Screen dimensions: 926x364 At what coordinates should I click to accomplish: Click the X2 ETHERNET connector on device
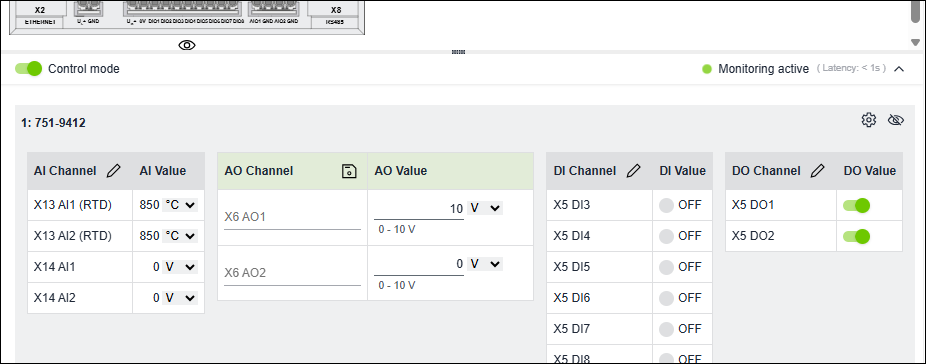40,14
